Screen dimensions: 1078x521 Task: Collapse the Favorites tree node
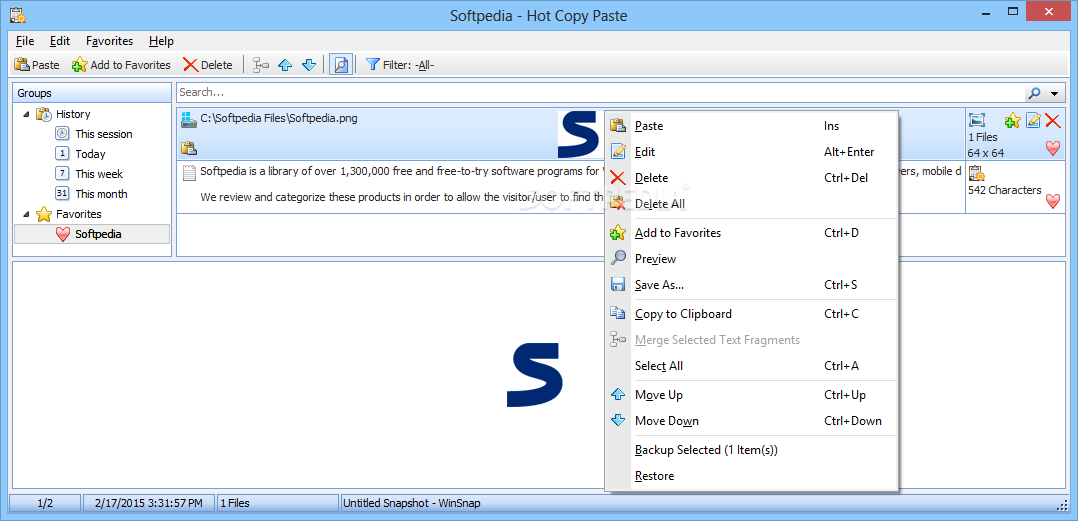pyautogui.click(x=26, y=214)
